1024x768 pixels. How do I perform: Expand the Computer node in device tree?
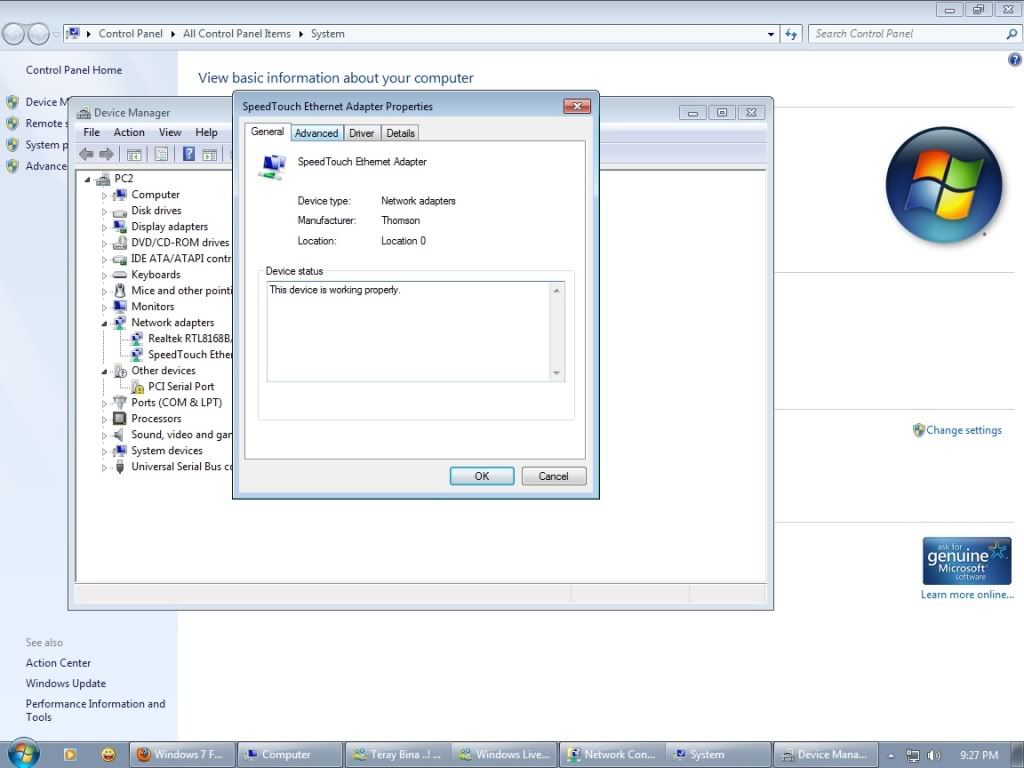104,195
